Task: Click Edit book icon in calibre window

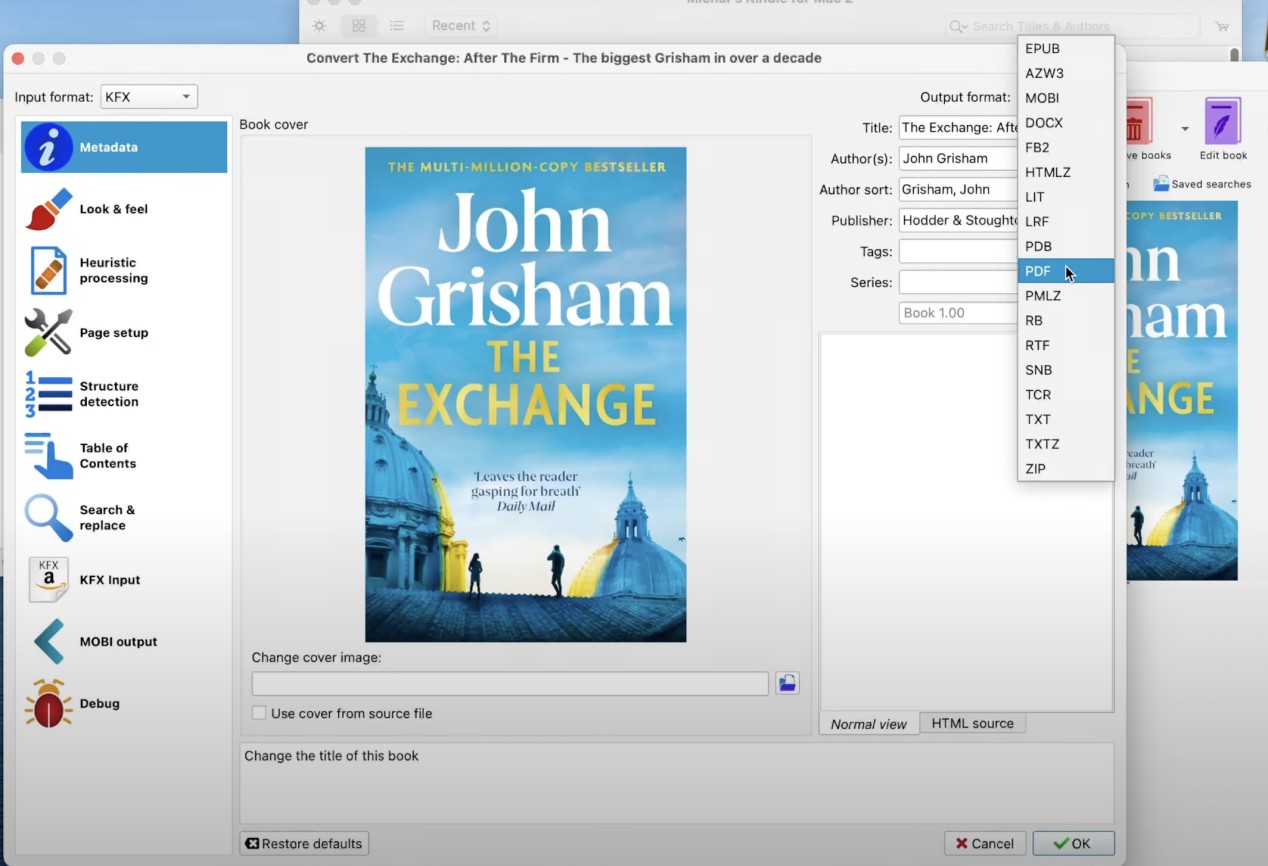Action: click(1222, 122)
